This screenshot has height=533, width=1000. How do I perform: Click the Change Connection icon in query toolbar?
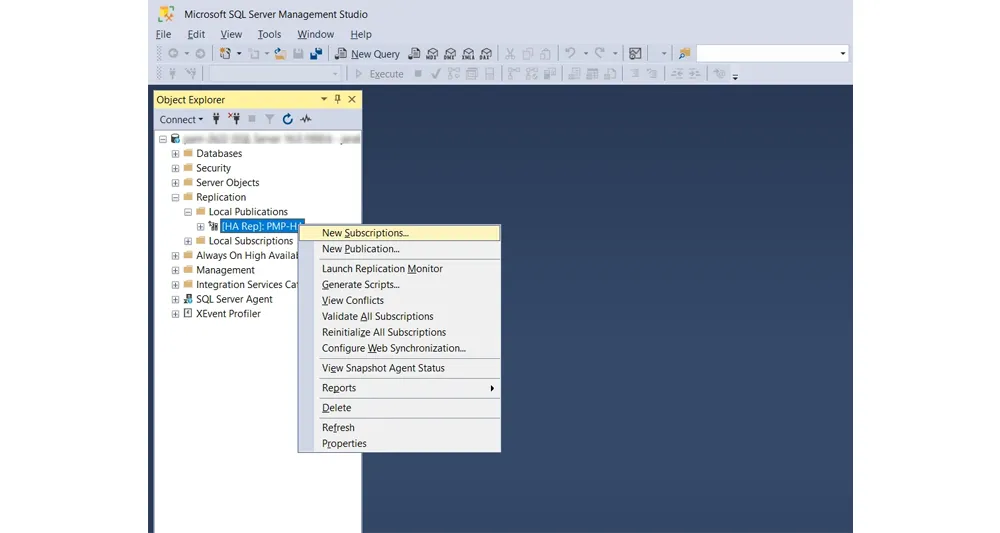click(190, 74)
